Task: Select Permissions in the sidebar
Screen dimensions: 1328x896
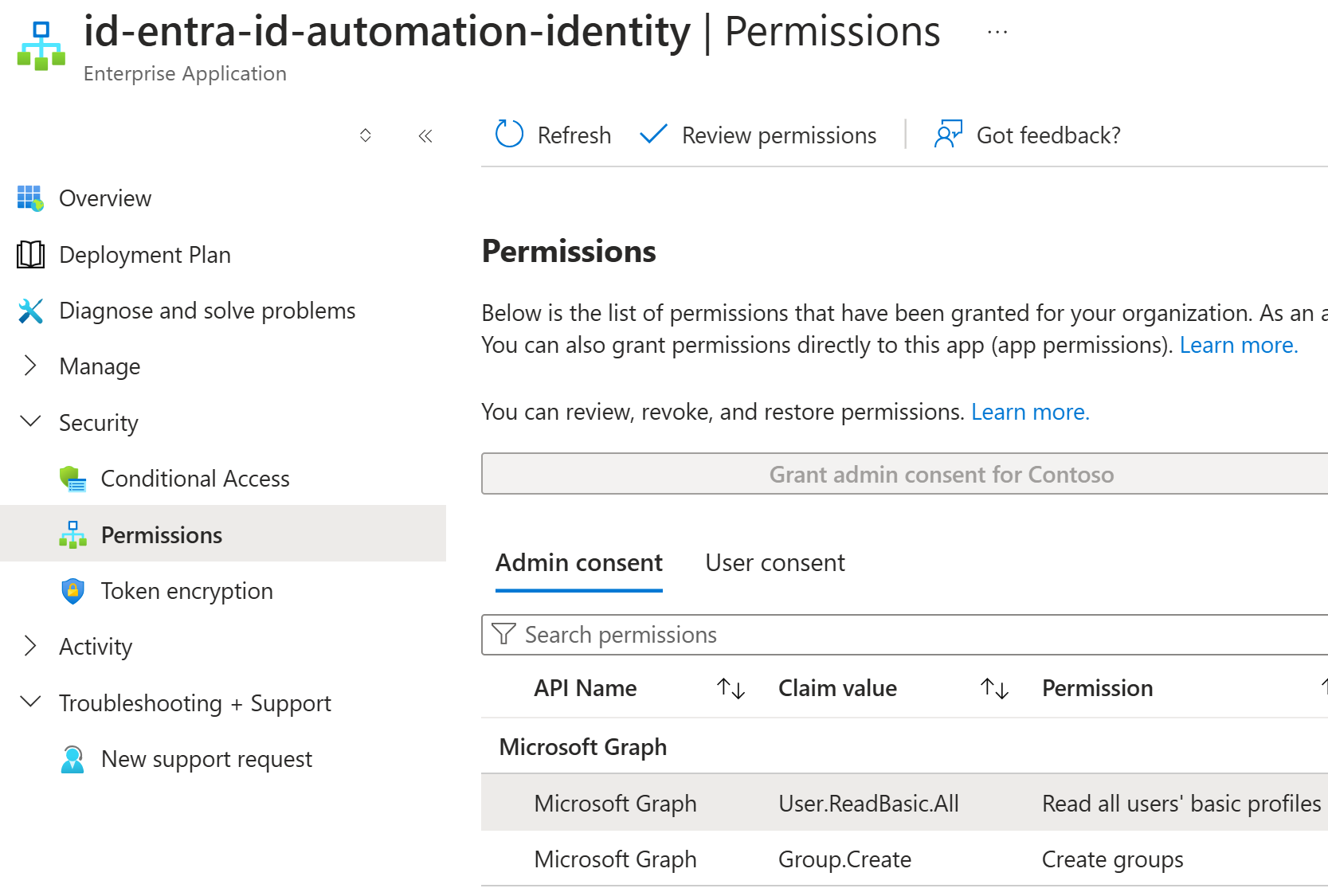Action: [223, 534]
